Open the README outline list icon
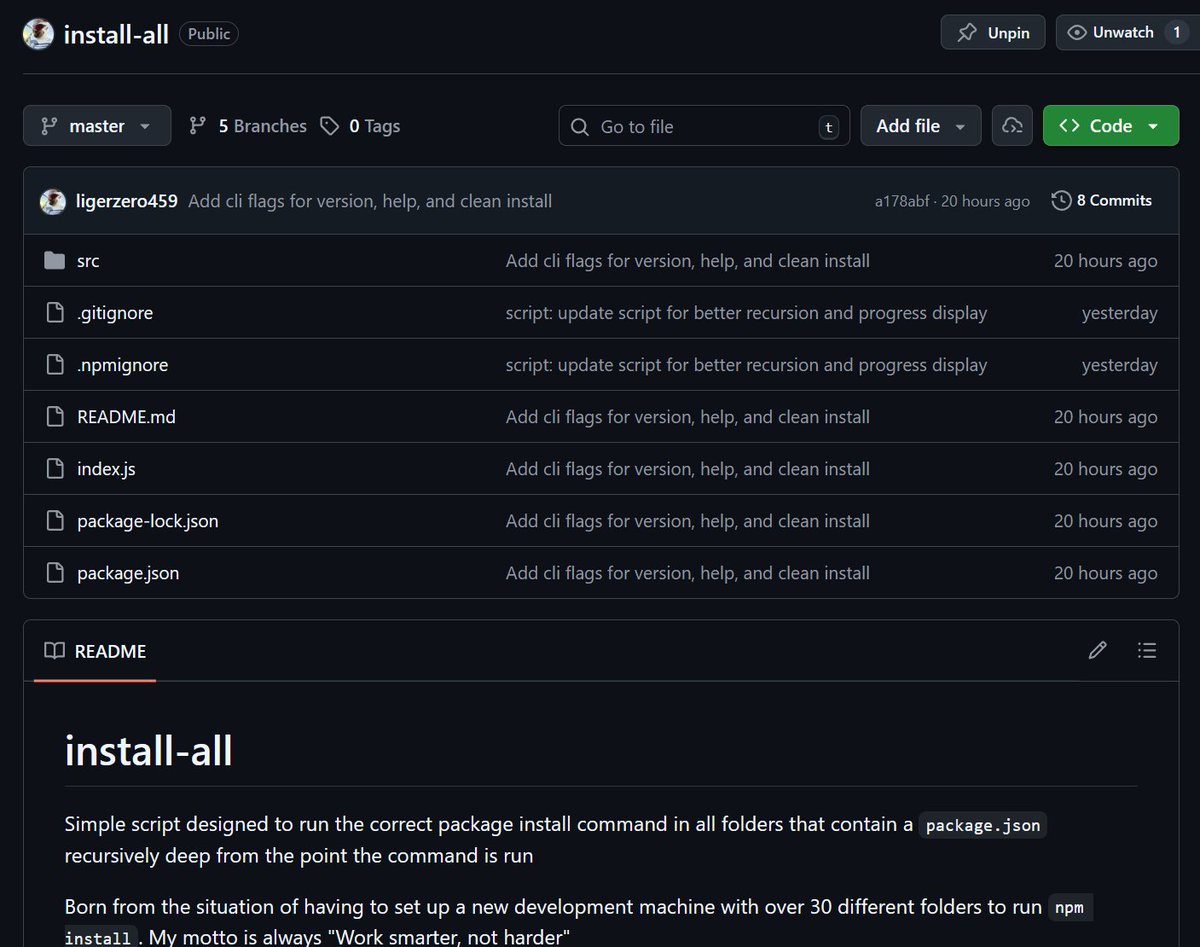This screenshot has width=1200, height=947. pos(1147,651)
